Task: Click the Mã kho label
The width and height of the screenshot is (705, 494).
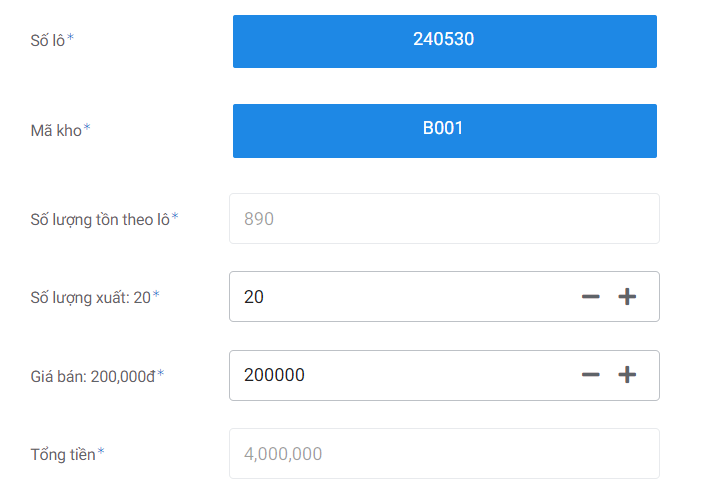Action: 55,130
